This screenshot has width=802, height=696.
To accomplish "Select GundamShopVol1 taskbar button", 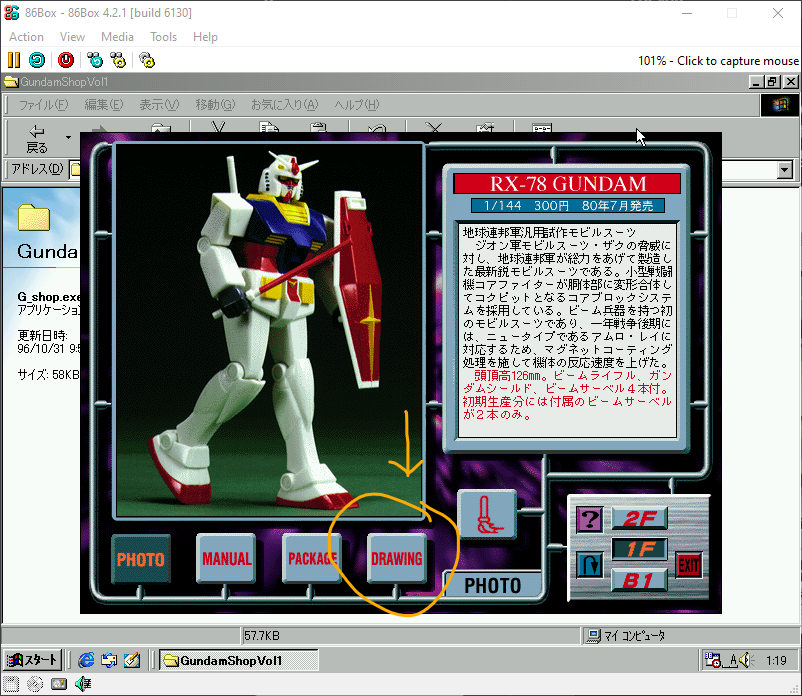I will (x=239, y=660).
